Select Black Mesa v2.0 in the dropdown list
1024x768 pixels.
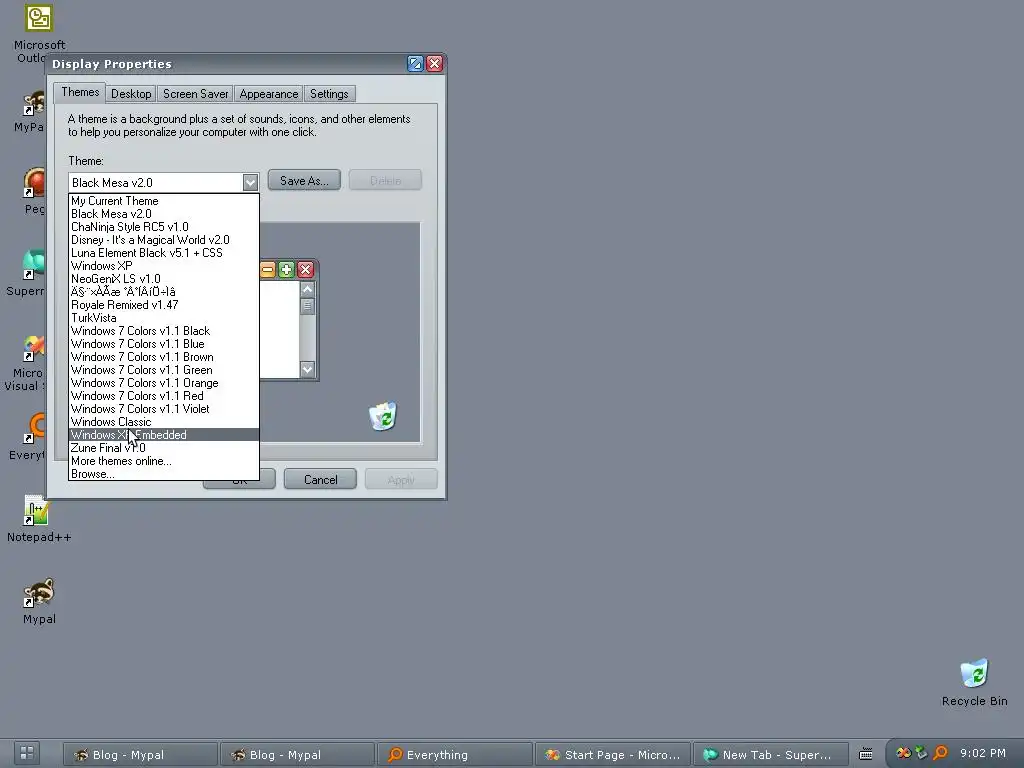click(164, 214)
